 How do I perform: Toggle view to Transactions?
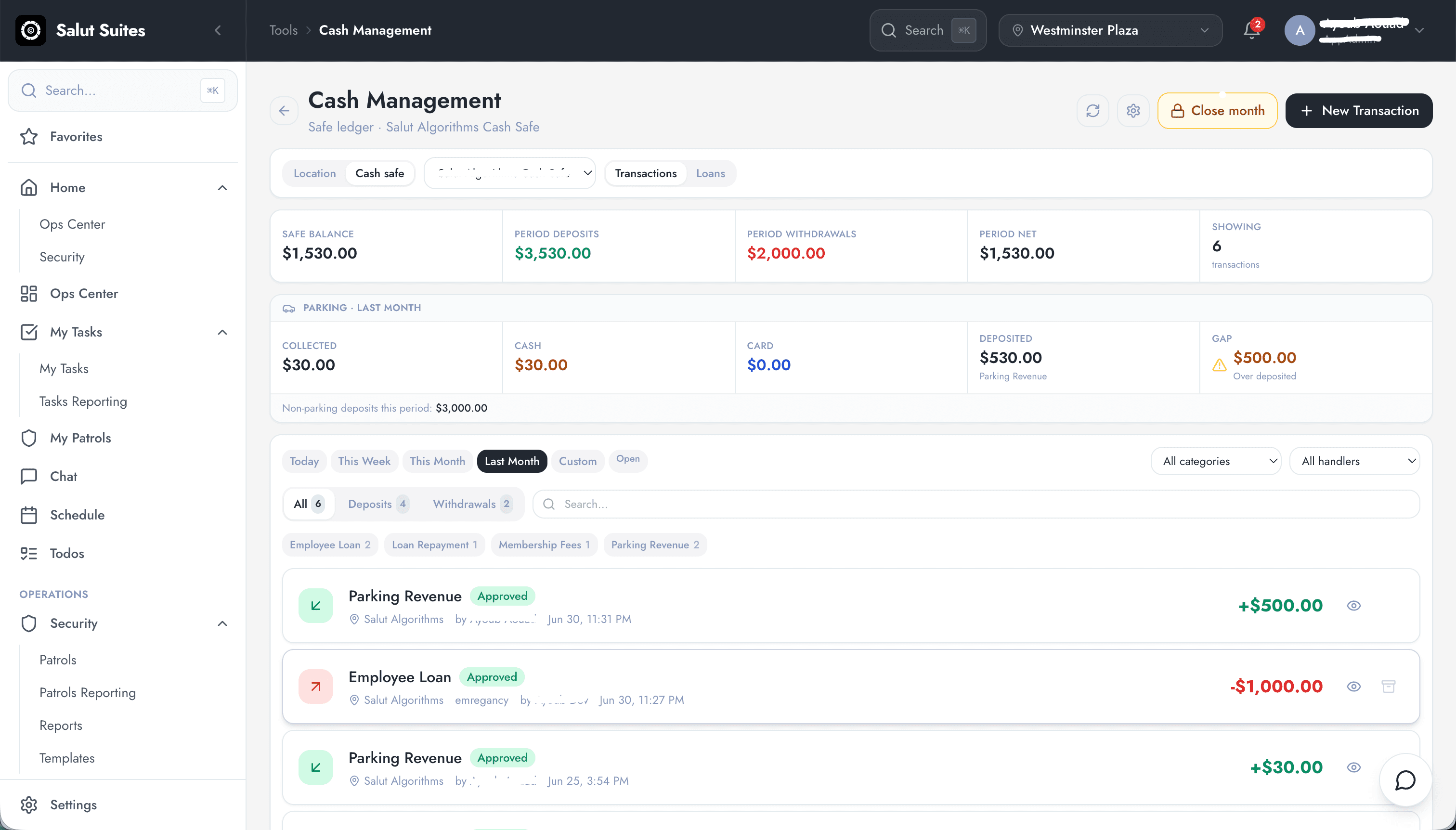click(646, 173)
